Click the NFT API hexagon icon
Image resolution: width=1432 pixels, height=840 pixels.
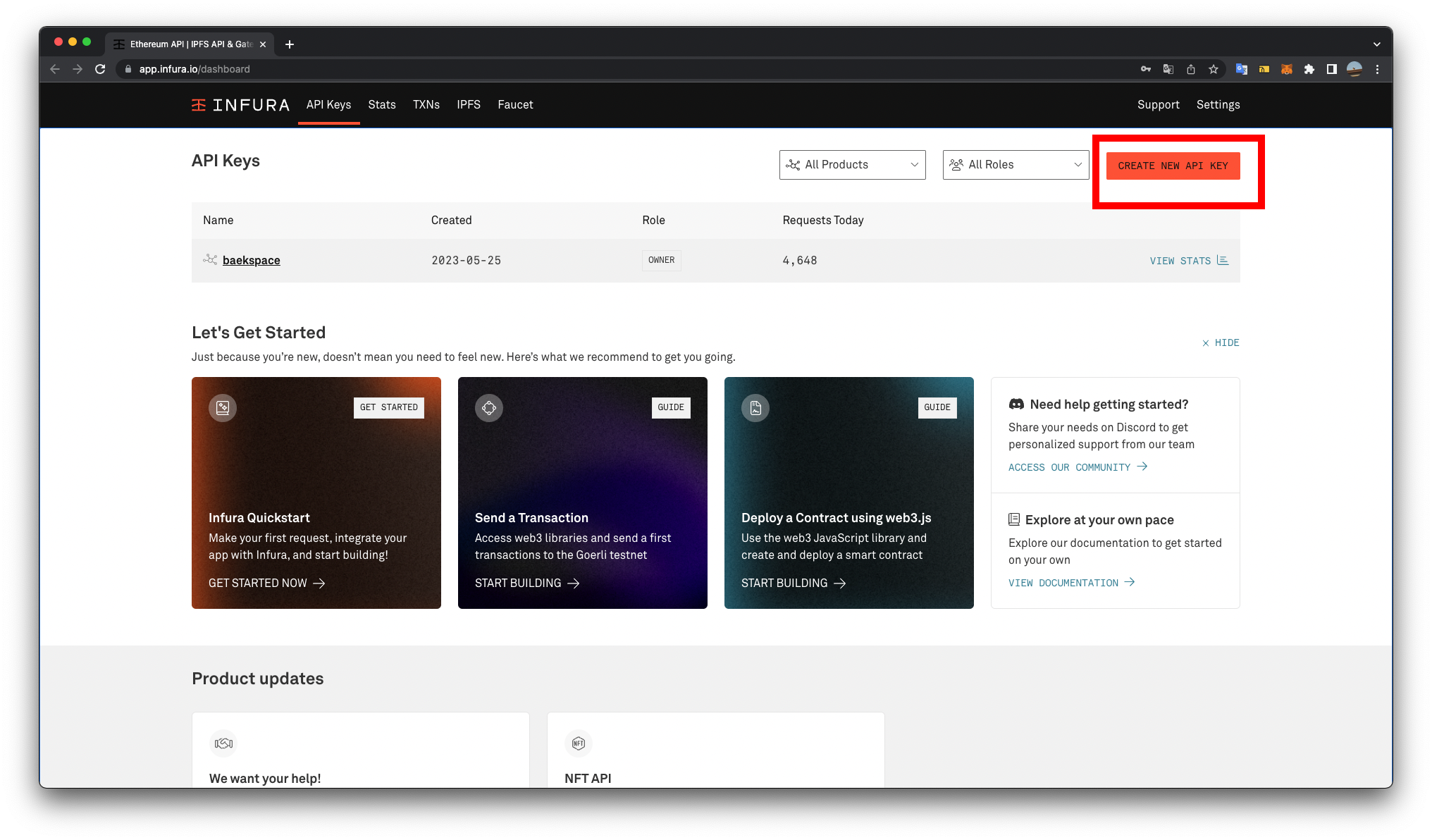pyautogui.click(x=579, y=743)
